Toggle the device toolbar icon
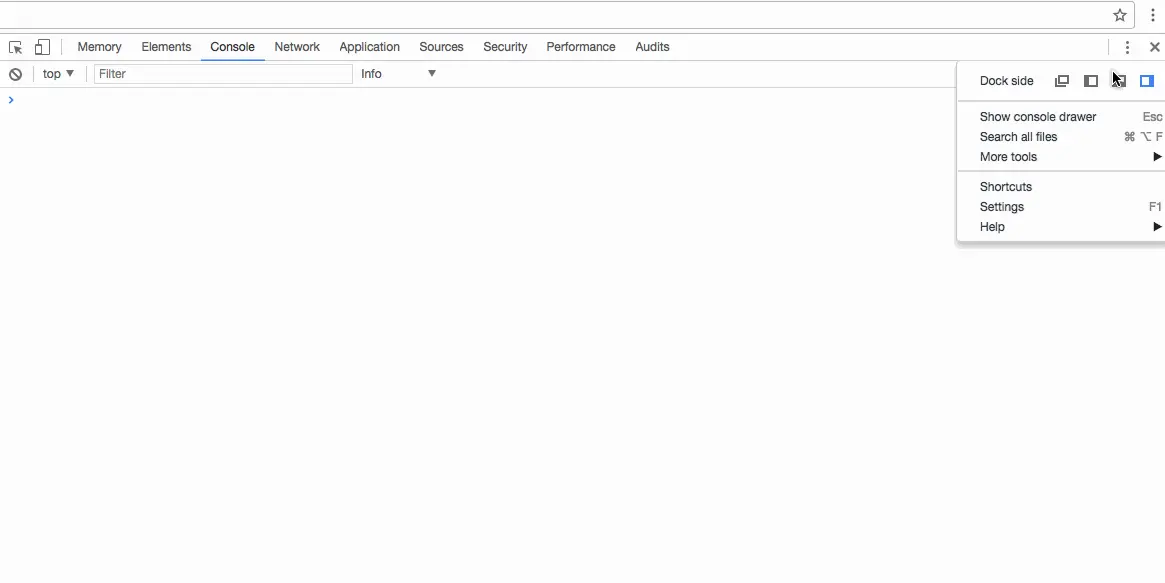 pos(42,47)
